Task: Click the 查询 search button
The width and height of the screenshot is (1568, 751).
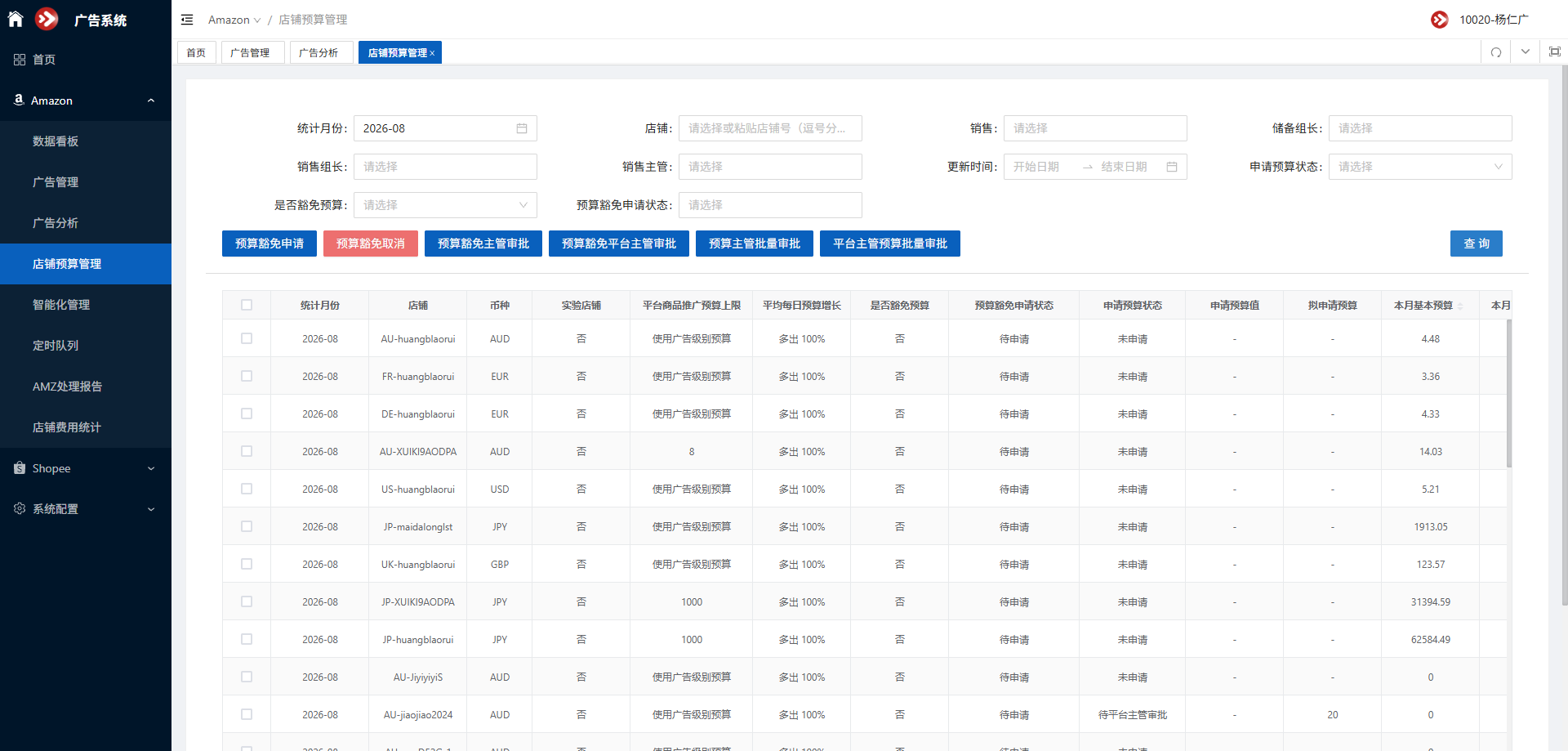Action: [x=1477, y=244]
